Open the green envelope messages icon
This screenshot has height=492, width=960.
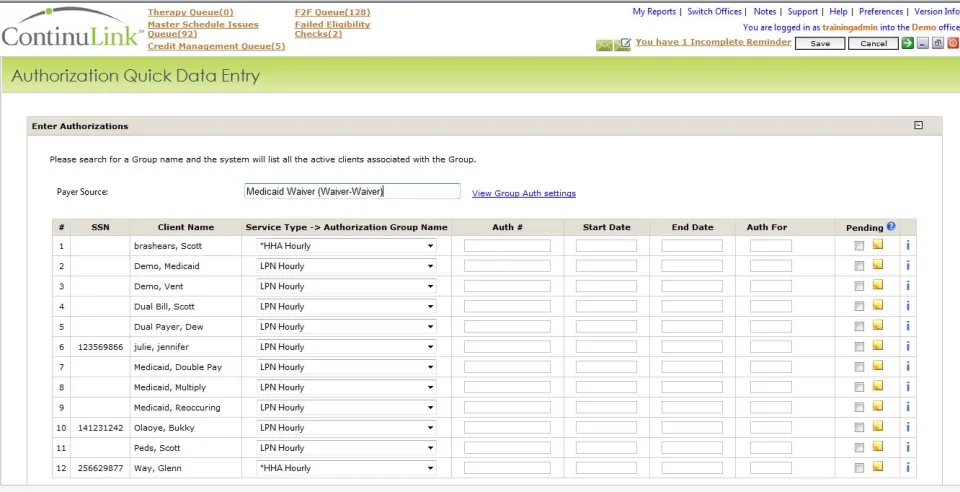604,45
